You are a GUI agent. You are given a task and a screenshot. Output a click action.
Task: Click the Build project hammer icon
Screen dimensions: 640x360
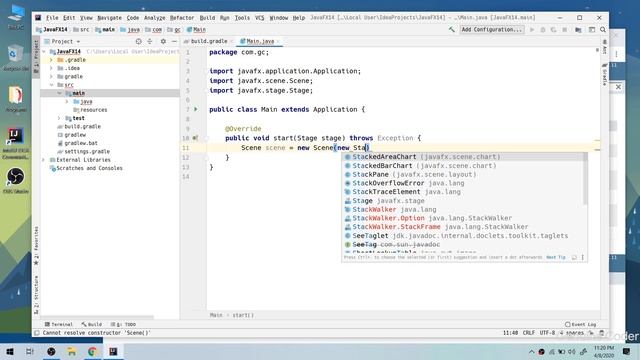[451, 29]
